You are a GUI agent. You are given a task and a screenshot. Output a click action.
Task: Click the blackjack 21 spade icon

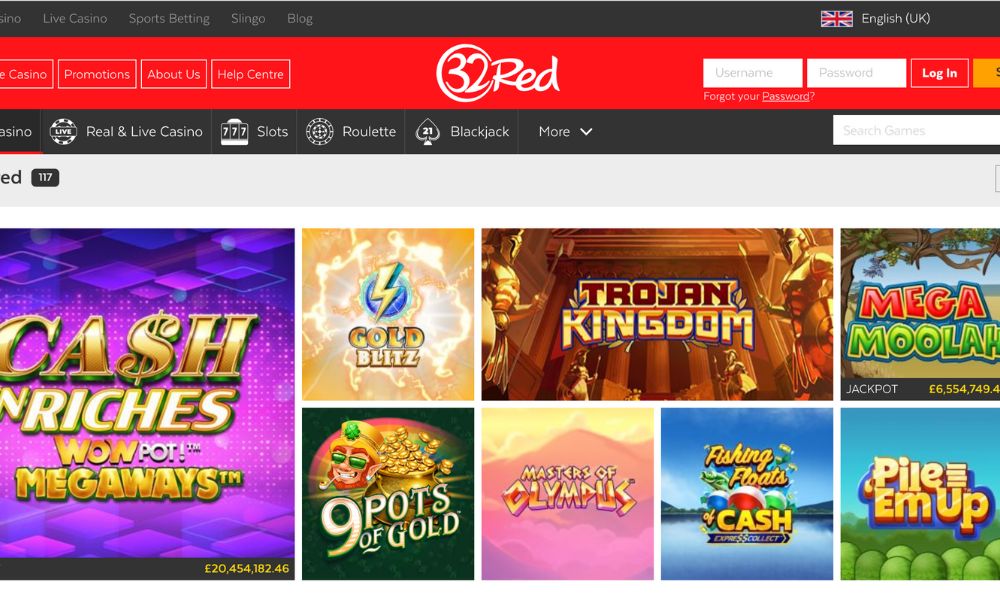click(427, 131)
